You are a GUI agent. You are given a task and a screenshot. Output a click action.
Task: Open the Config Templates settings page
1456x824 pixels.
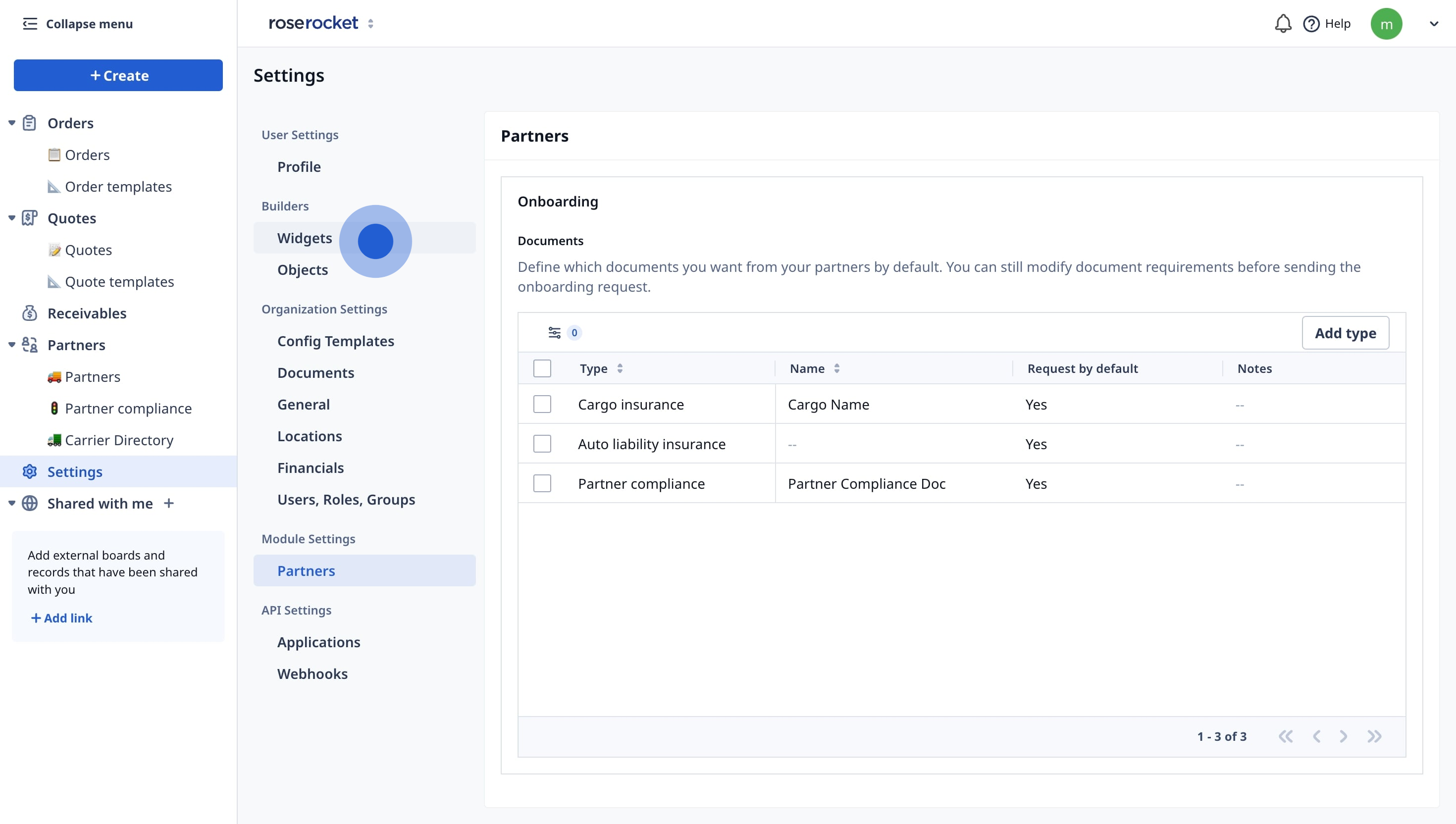335,341
